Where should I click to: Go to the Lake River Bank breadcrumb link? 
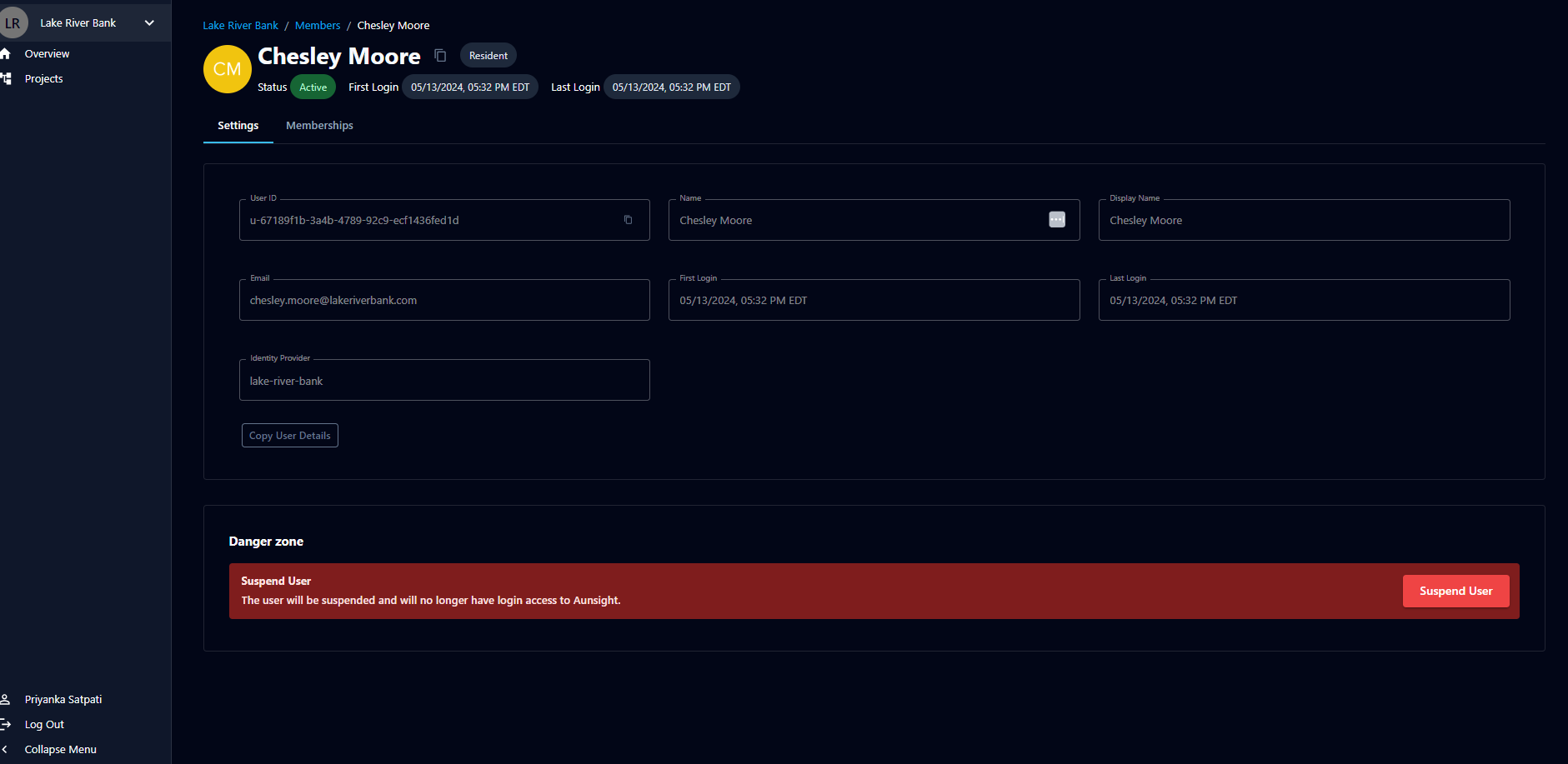point(240,26)
